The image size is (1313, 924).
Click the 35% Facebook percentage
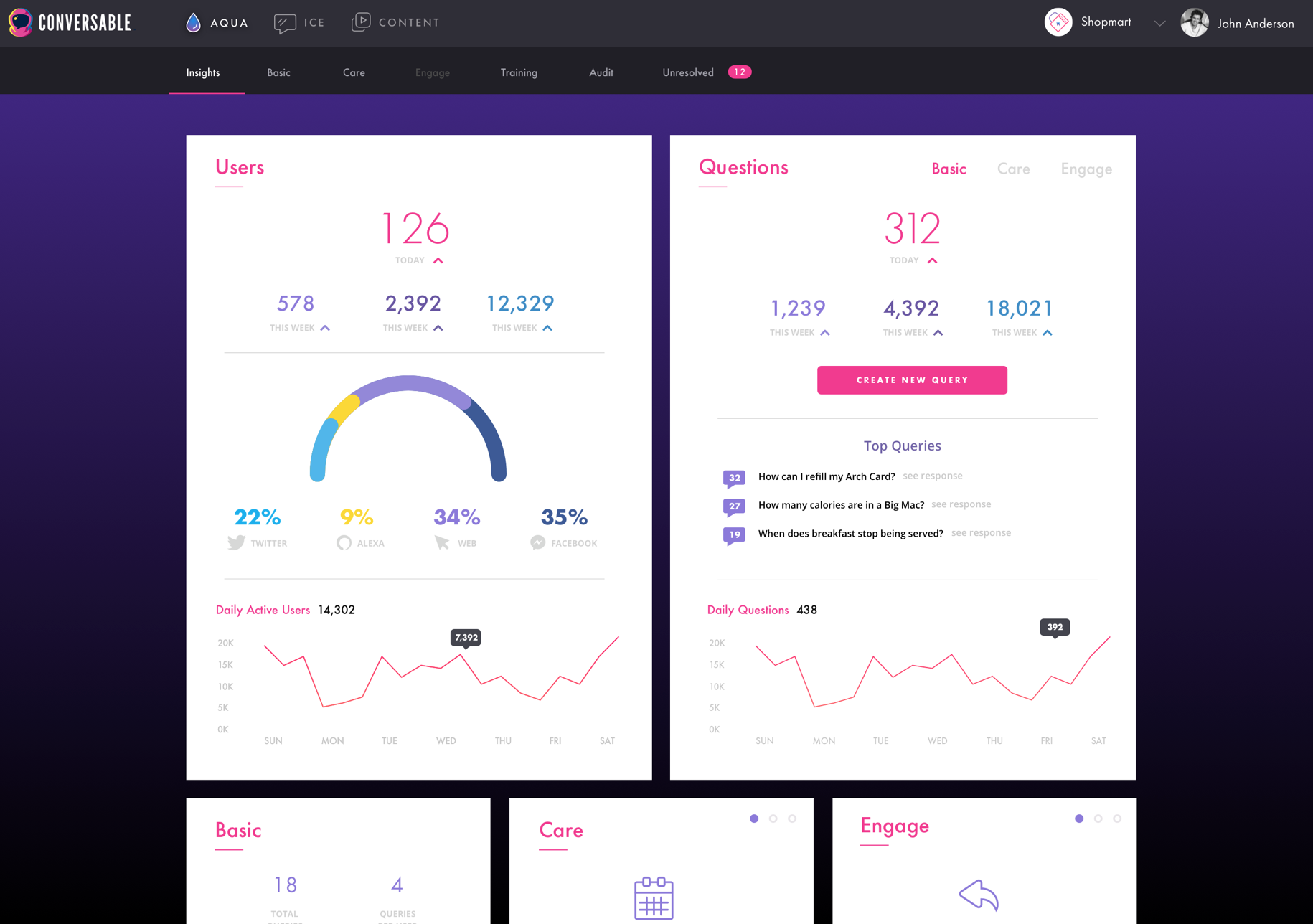(x=564, y=517)
